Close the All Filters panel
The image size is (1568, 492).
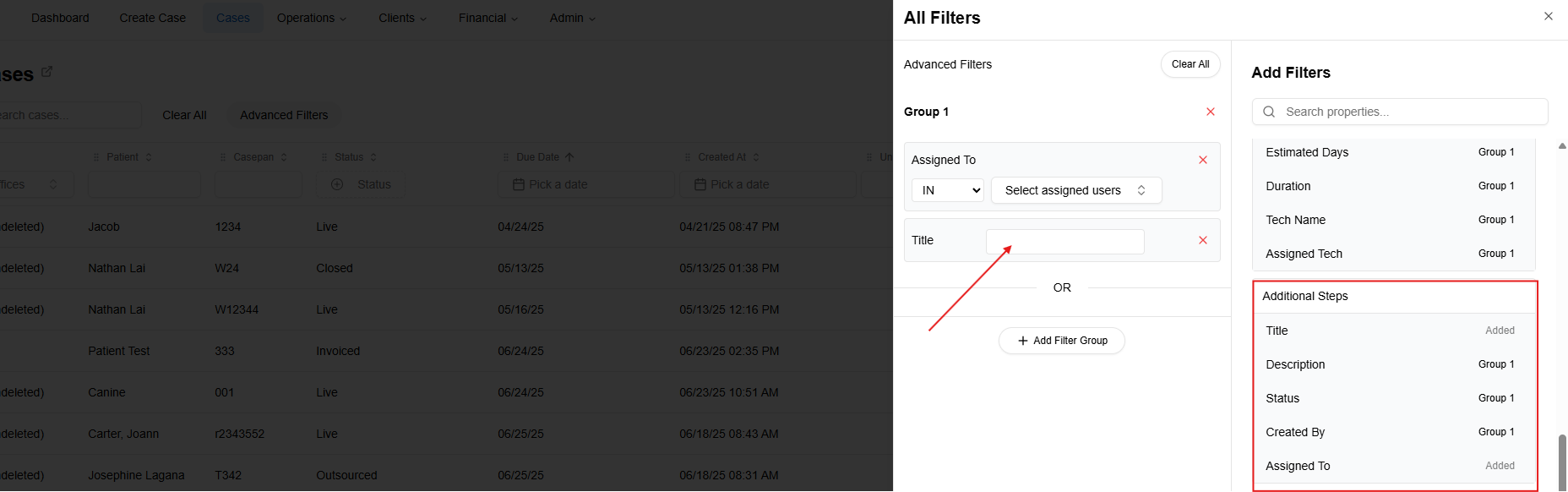point(1548,16)
